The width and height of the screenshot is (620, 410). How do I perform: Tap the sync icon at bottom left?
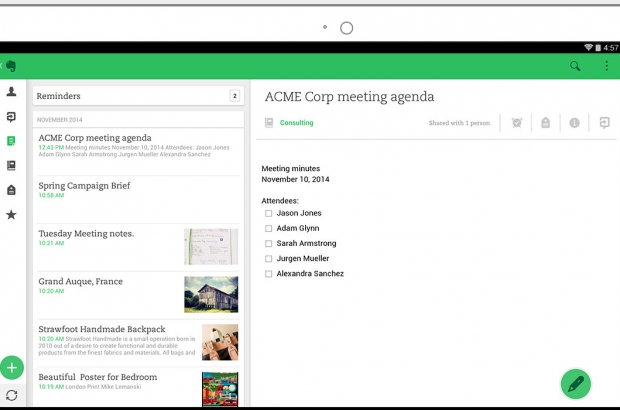pos(11,395)
